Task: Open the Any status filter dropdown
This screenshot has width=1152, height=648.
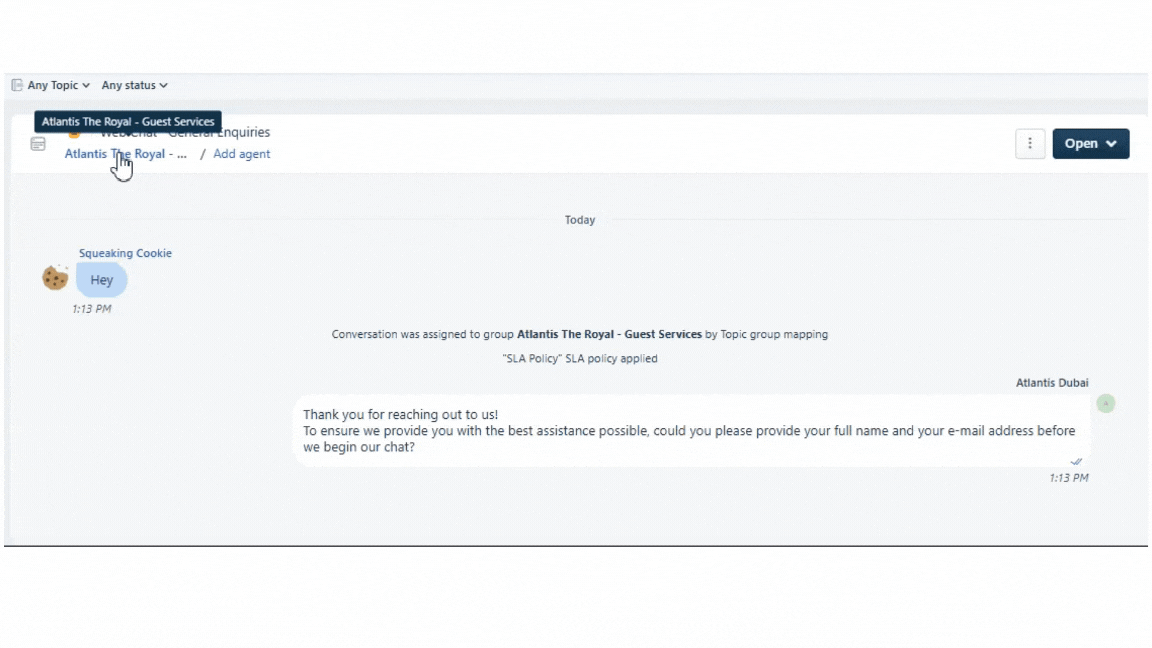Action: (134, 85)
